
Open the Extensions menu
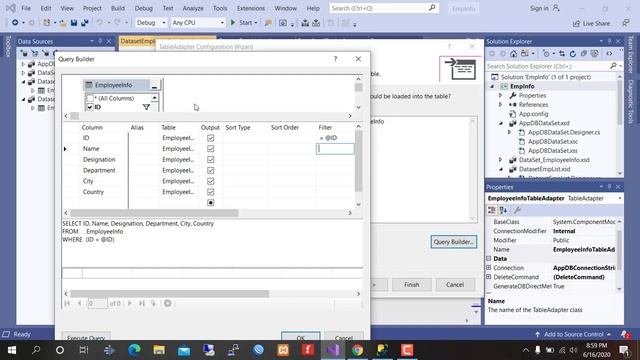pyautogui.click(x=251, y=8)
